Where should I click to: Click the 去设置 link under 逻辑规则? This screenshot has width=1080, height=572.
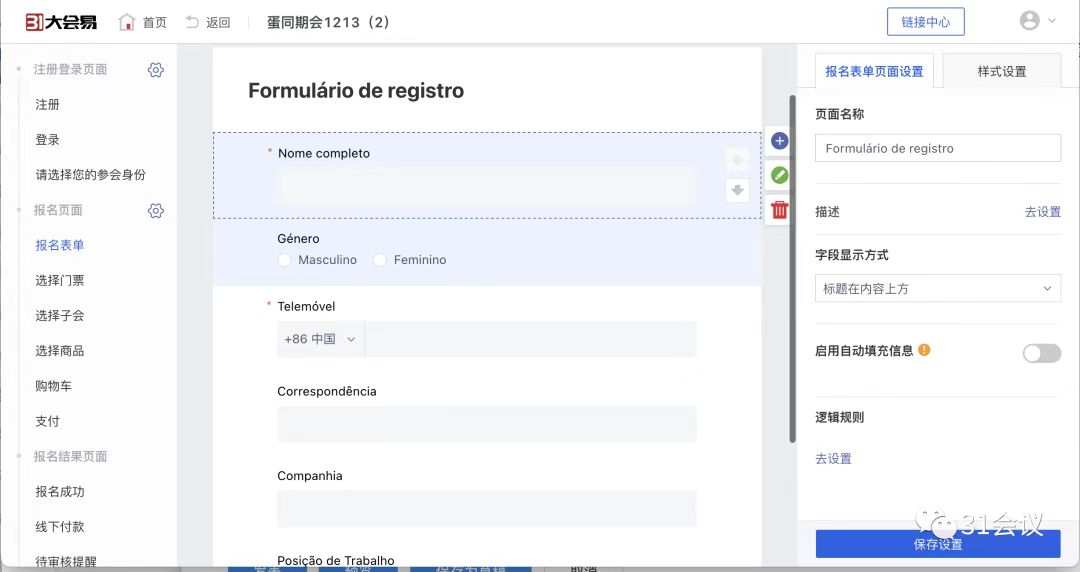point(833,459)
